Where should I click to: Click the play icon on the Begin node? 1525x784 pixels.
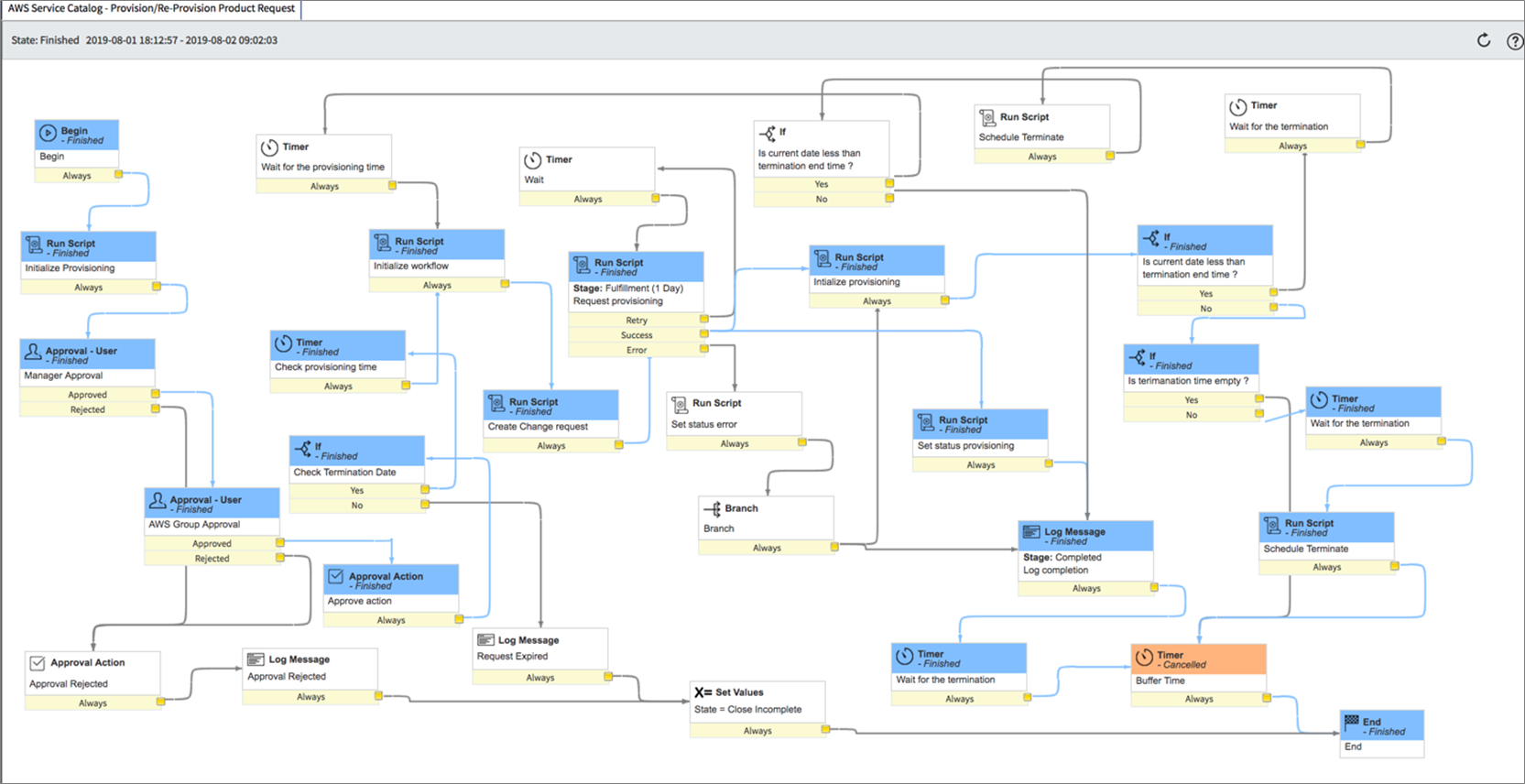coord(48,134)
